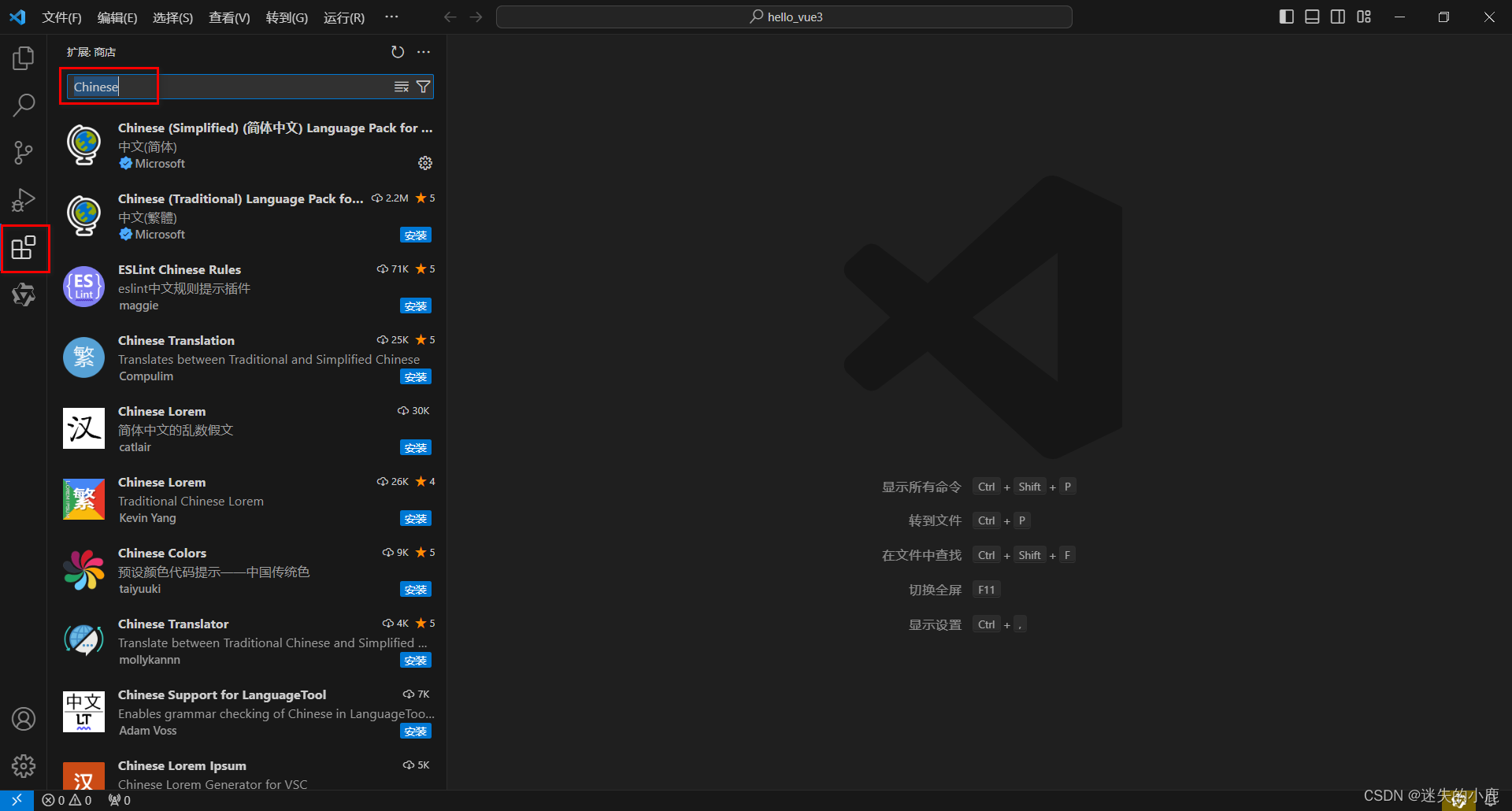
Task: Click the Chinese Support LanguageTool icon
Action: click(83, 712)
